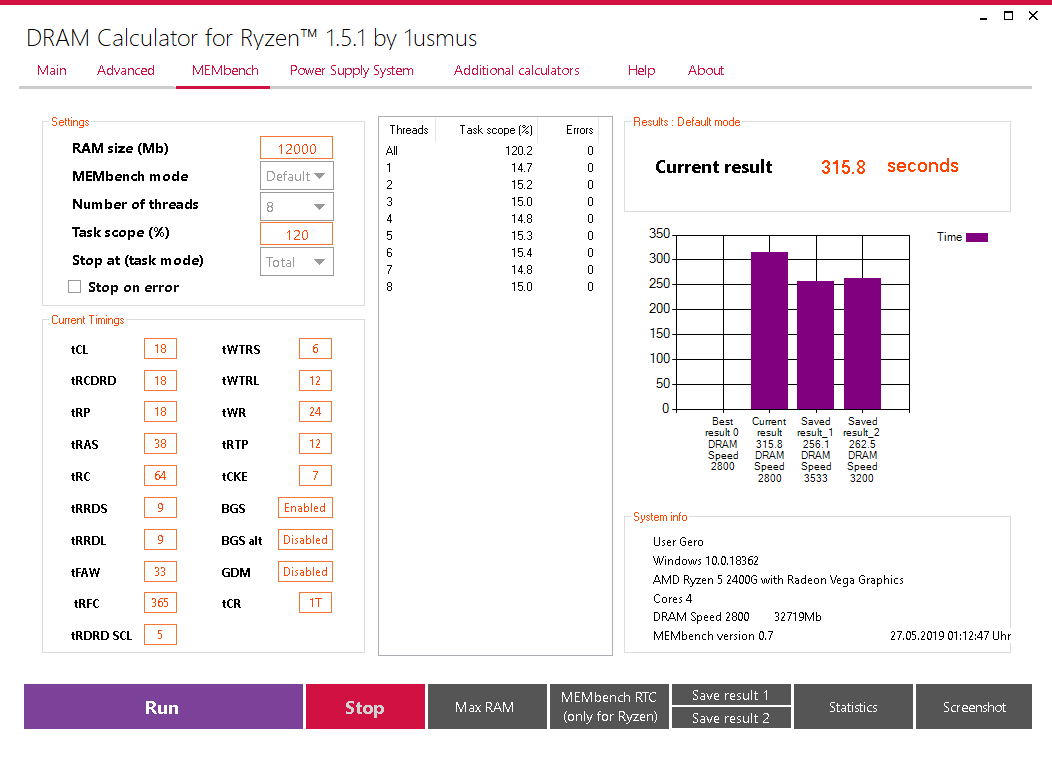Image resolution: width=1052 pixels, height=771 pixels.
Task: Click the tWTRS value 6 field
Action: [315, 349]
